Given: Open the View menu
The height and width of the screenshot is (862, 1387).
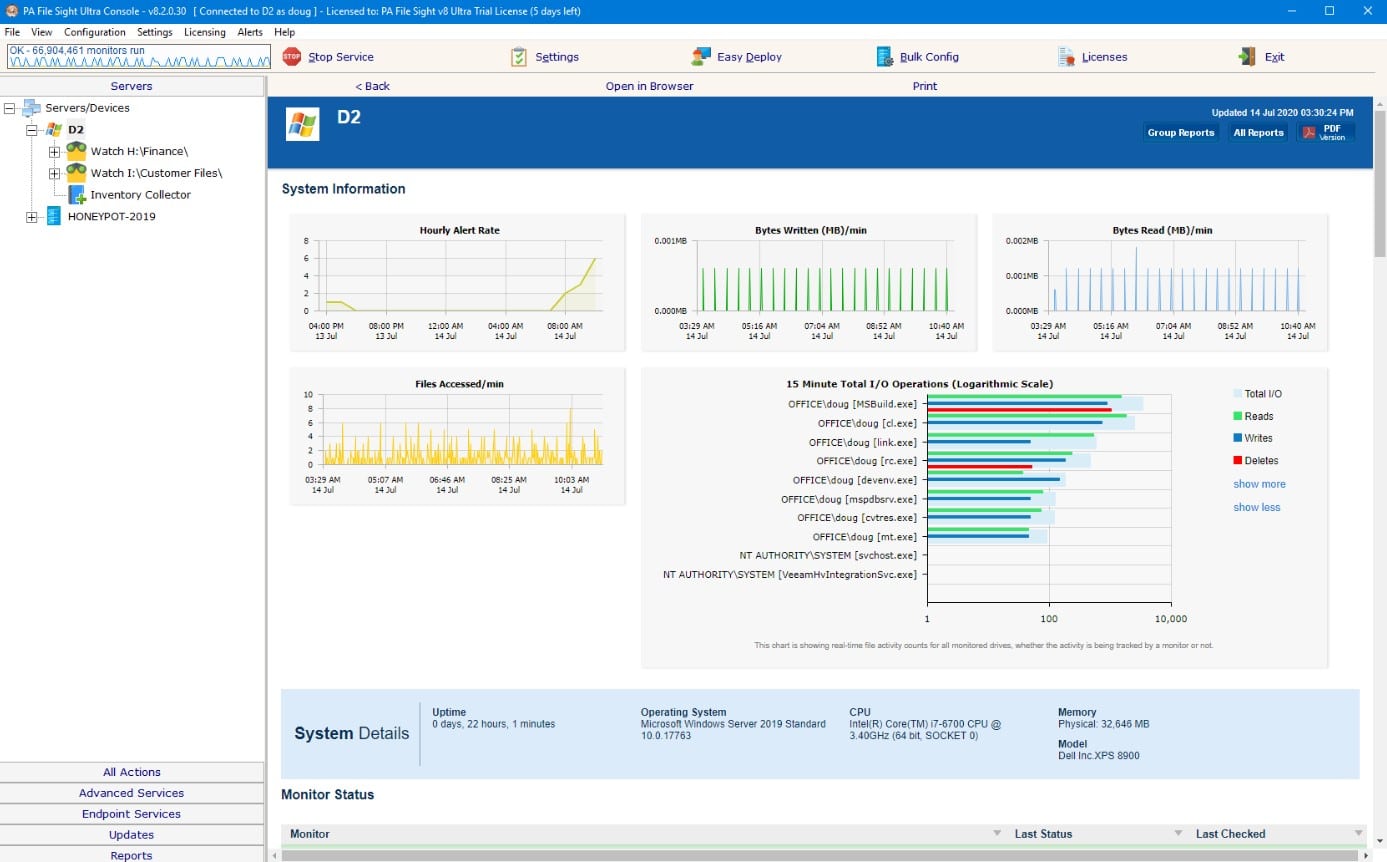Looking at the screenshot, I should point(42,32).
